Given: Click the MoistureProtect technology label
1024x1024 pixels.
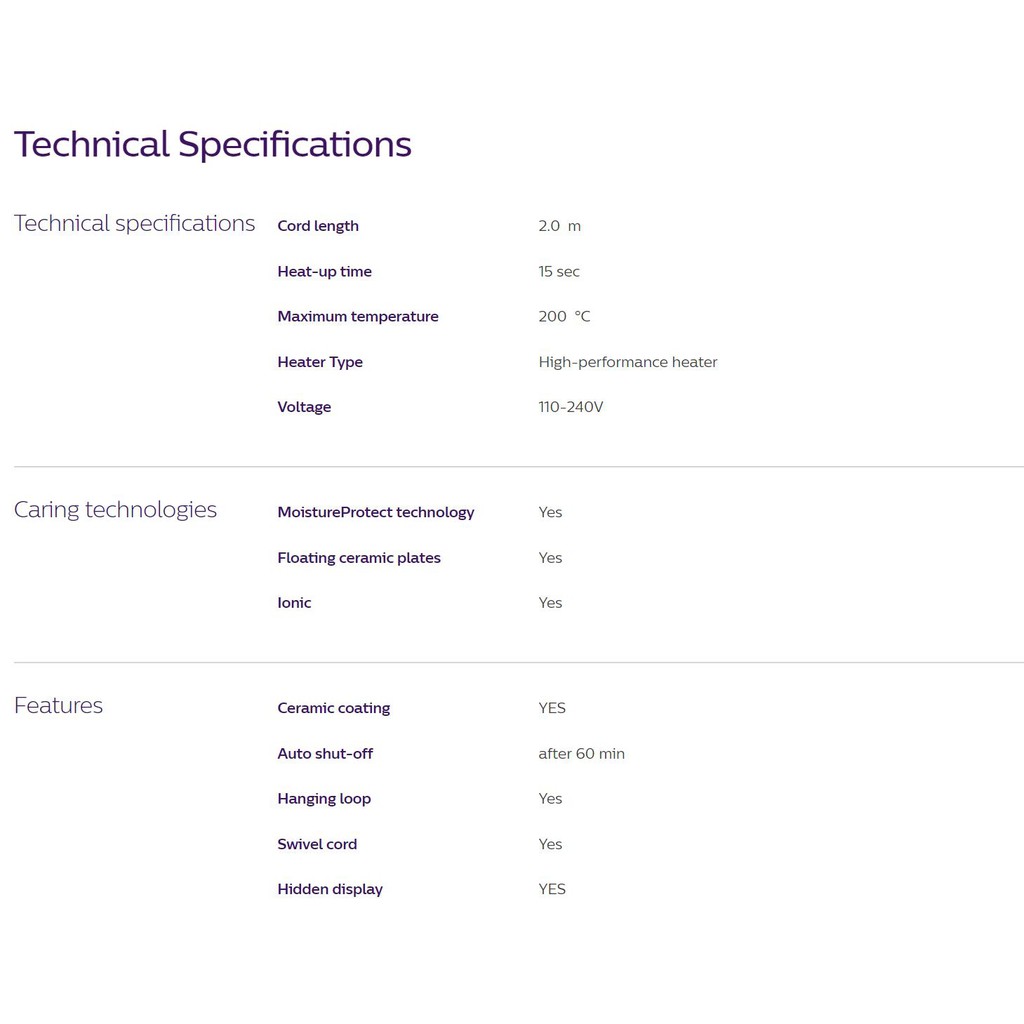Looking at the screenshot, I should pyautogui.click(x=376, y=512).
